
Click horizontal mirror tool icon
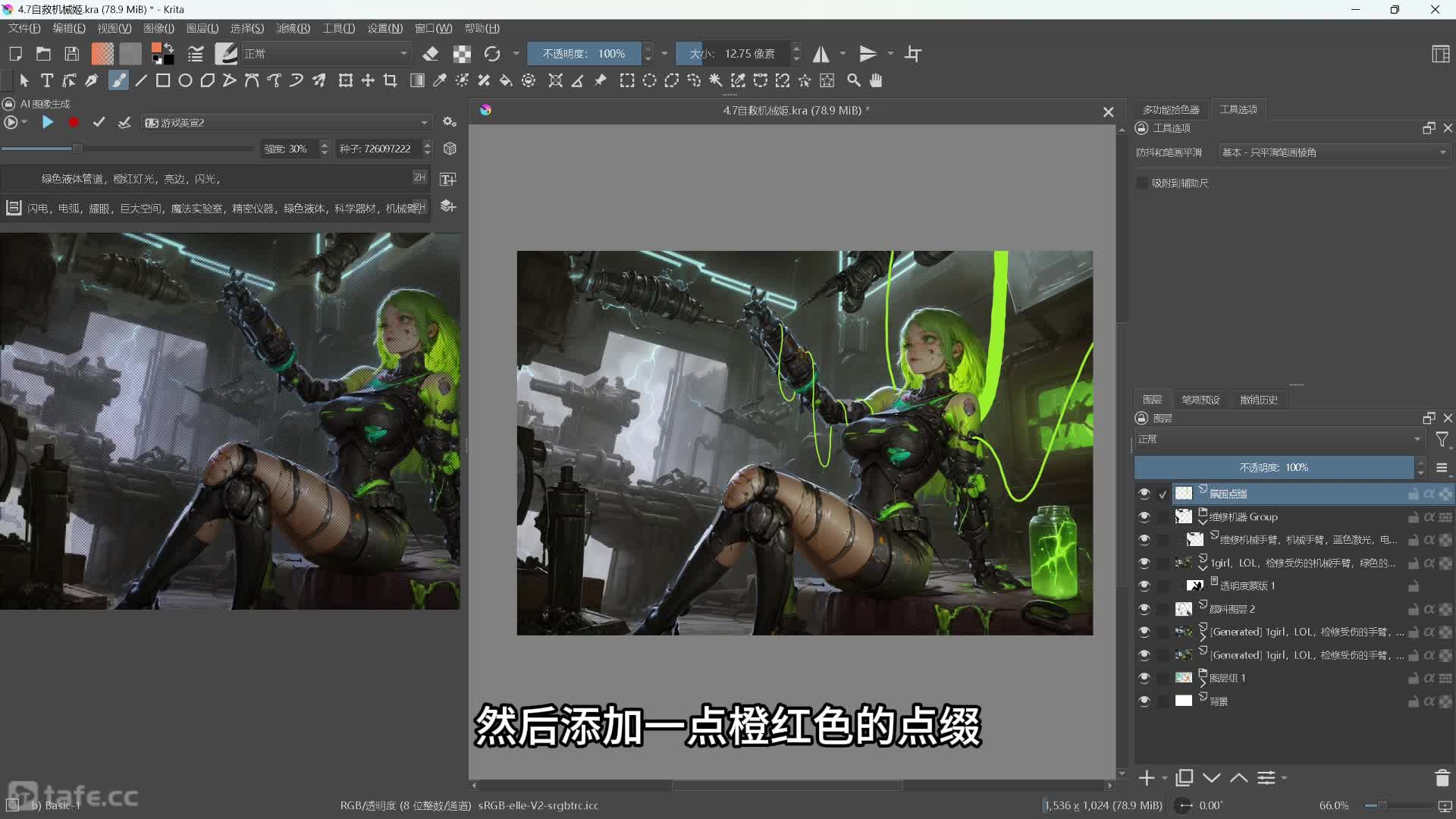coord(821,54)
